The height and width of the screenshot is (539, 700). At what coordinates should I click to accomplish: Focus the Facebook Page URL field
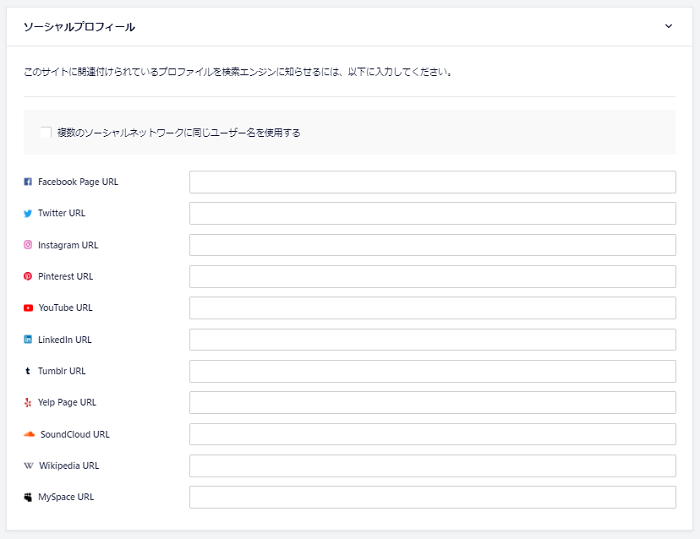click(432, 182)
